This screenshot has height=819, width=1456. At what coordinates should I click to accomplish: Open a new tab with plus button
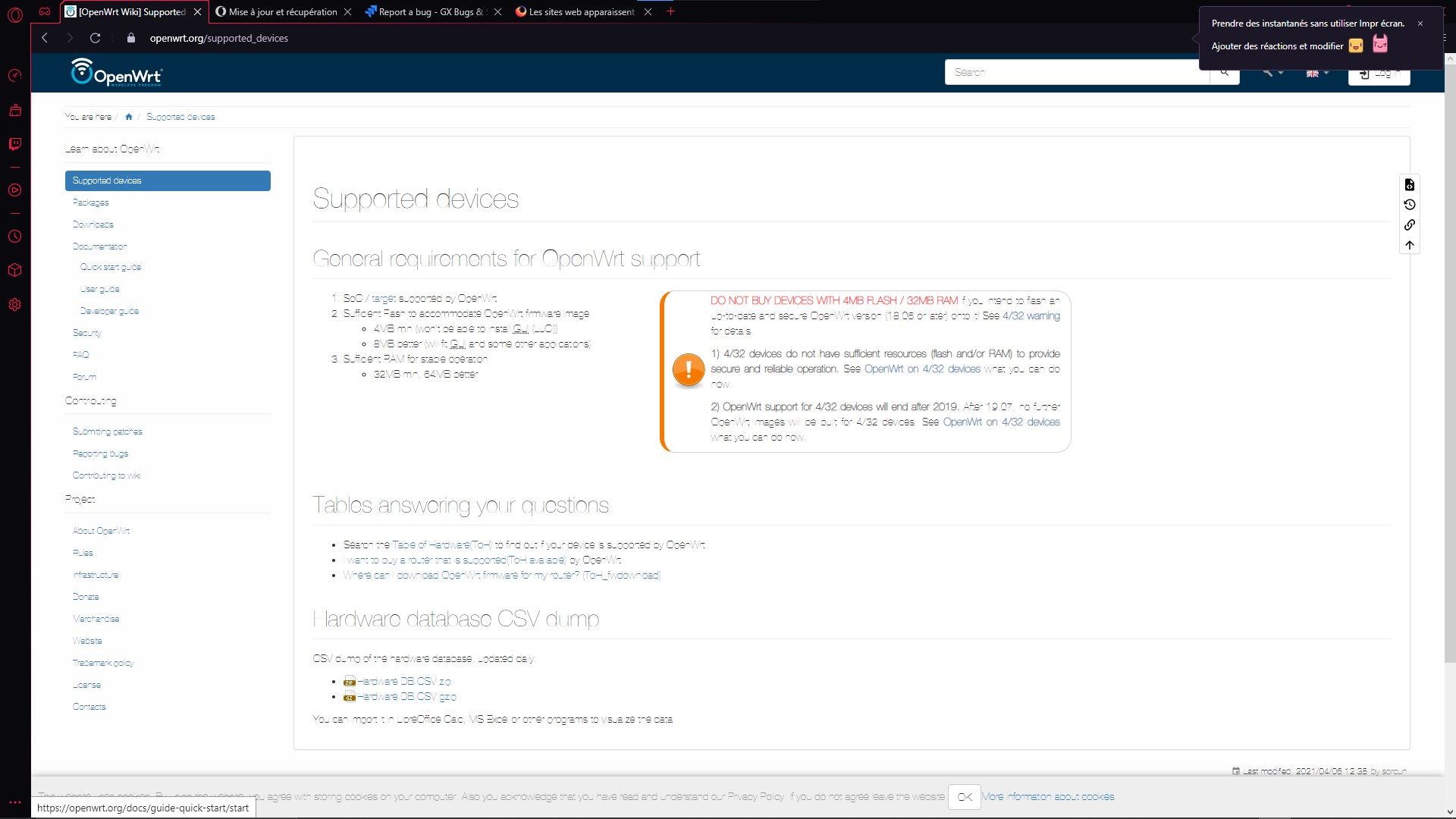pyautogui.click(x=670, y=11)
